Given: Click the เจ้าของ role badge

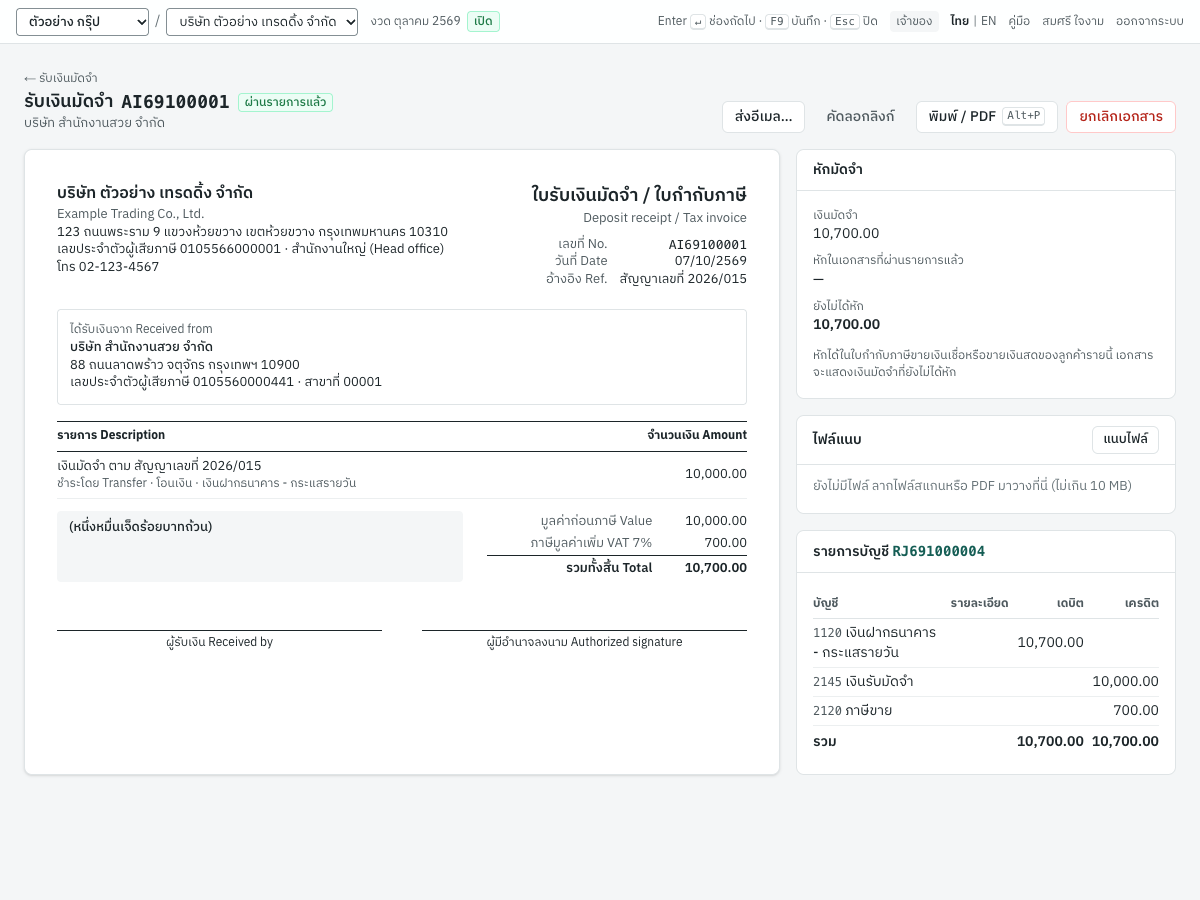Looking at the screenshot, I should tap(914, 21).
